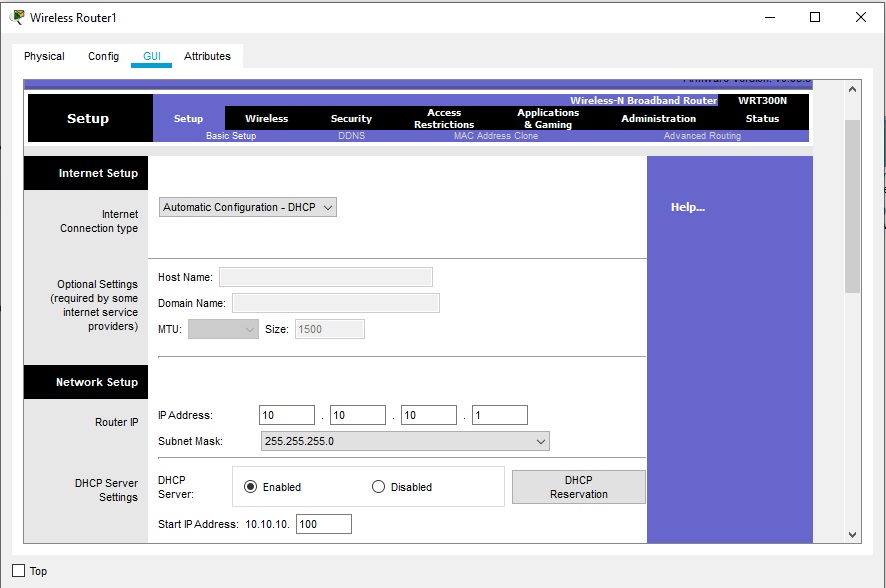Screen dimensions: 886x588
Task: Click the Help... link
Action: pos(688,207)
